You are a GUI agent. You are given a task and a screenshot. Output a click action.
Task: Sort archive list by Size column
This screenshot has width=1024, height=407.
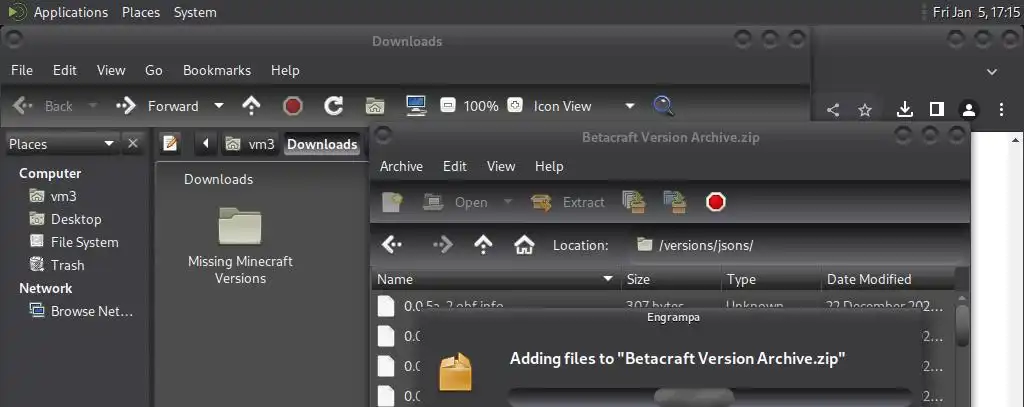pyautogui.click(x=671, y=279)
